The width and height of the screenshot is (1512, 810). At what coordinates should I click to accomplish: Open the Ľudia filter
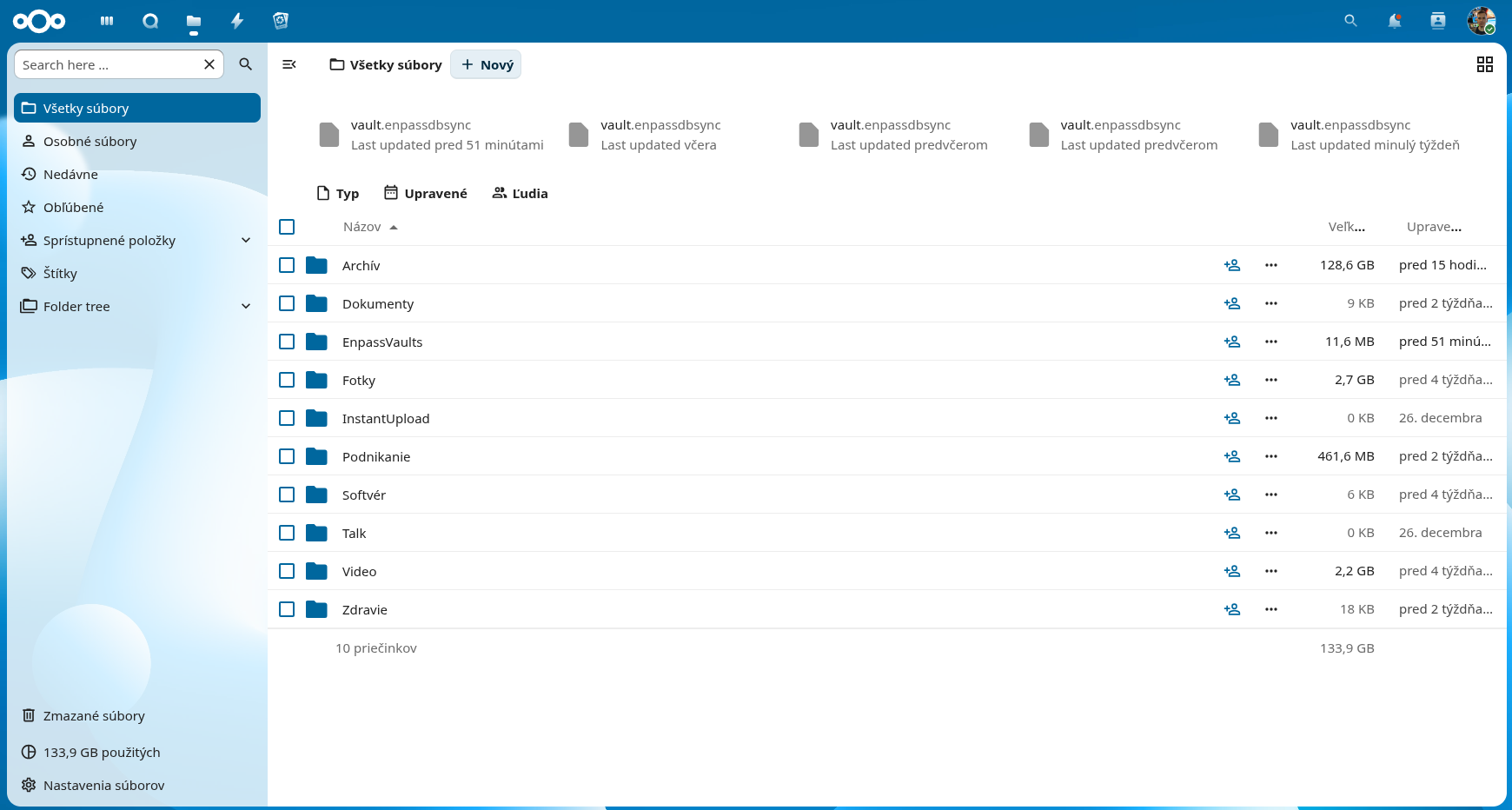(520, 193)
